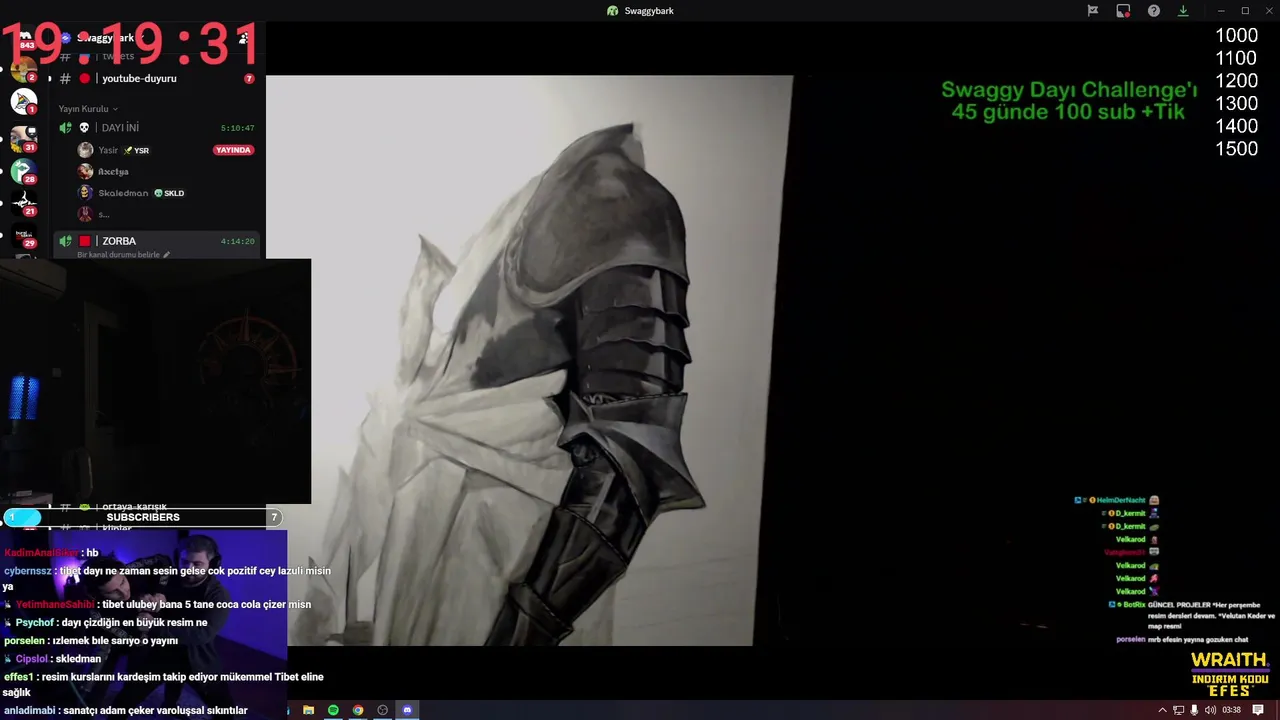
Task: Click the Axelya username in voice list
Action: click(113, 171)
